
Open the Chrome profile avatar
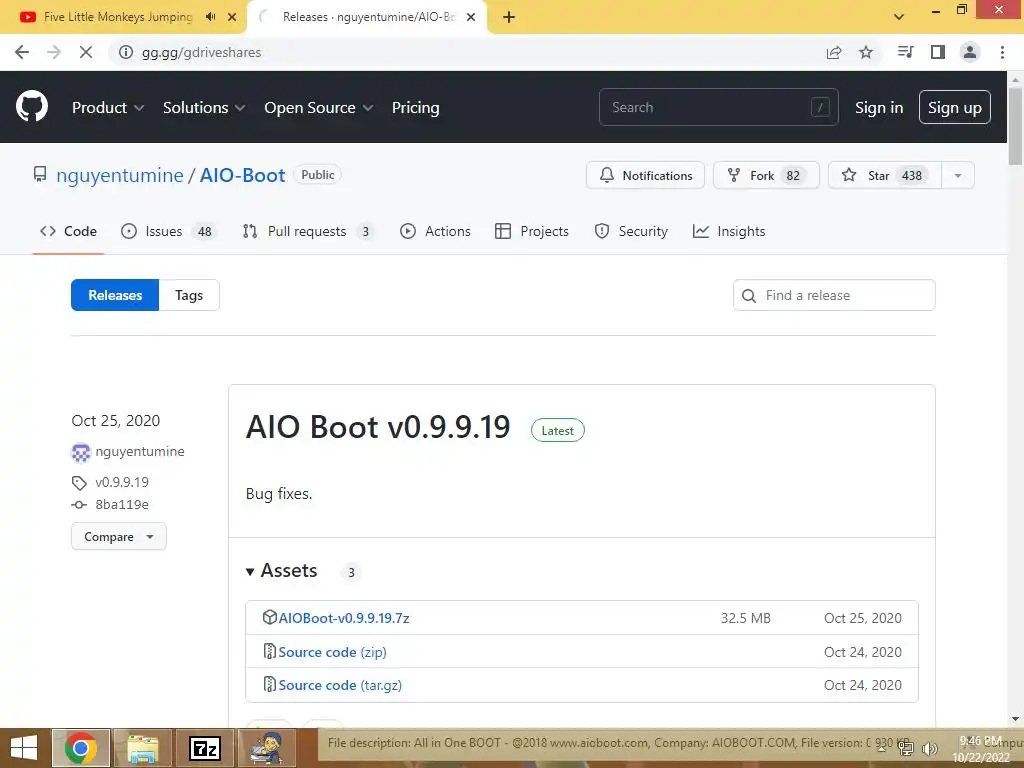click(x=970, y=52)
